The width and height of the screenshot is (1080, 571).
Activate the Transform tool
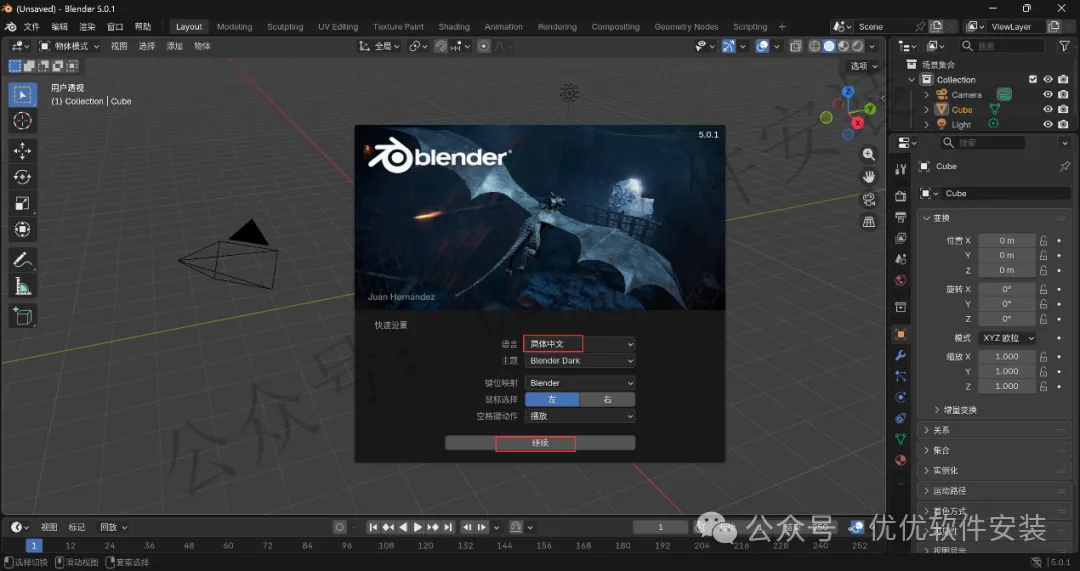pyautogui.click(x=23, y=229)
